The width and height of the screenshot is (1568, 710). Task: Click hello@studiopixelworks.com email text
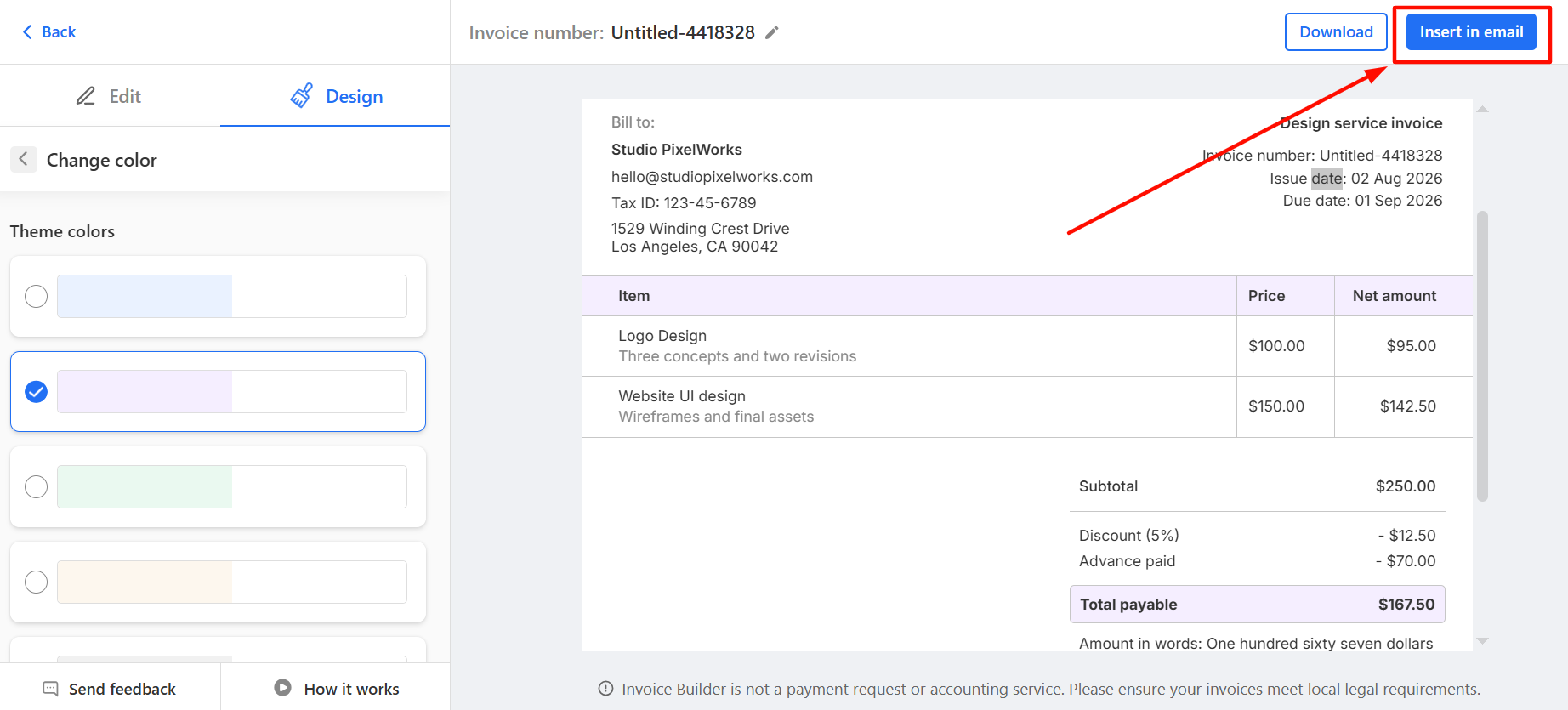[x=712, y=177]
